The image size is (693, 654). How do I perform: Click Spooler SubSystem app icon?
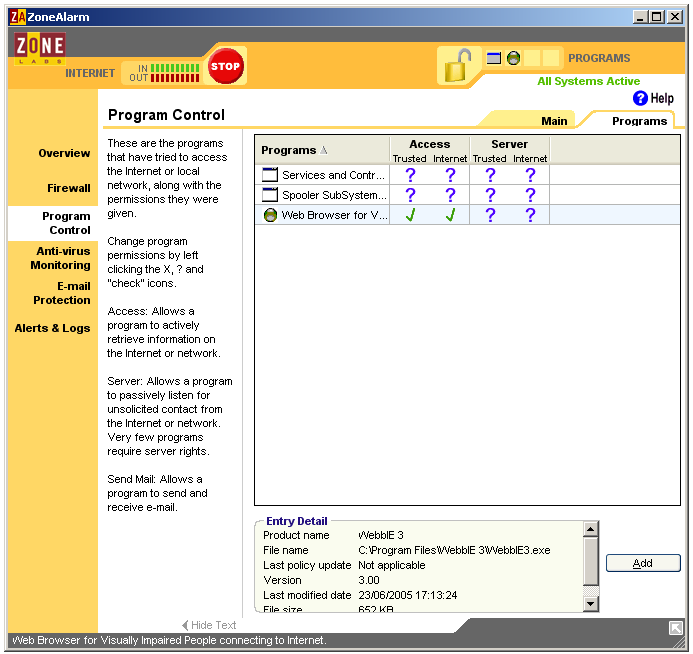[x=270, y=195]
